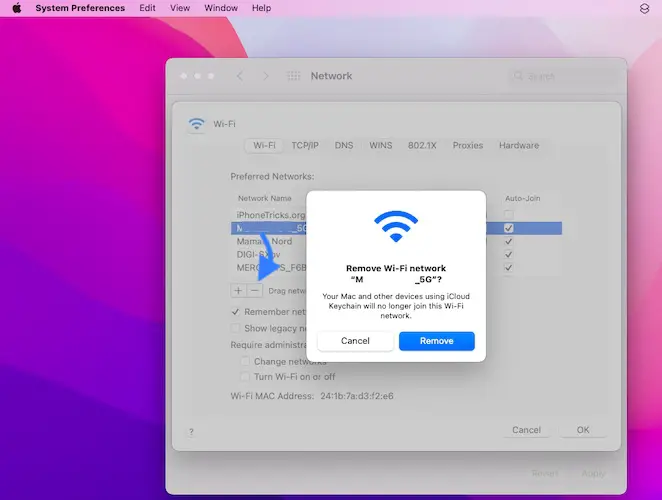Click the help question mark button
The height and width of the screenshot is (500, 662).
coord(190,431)
